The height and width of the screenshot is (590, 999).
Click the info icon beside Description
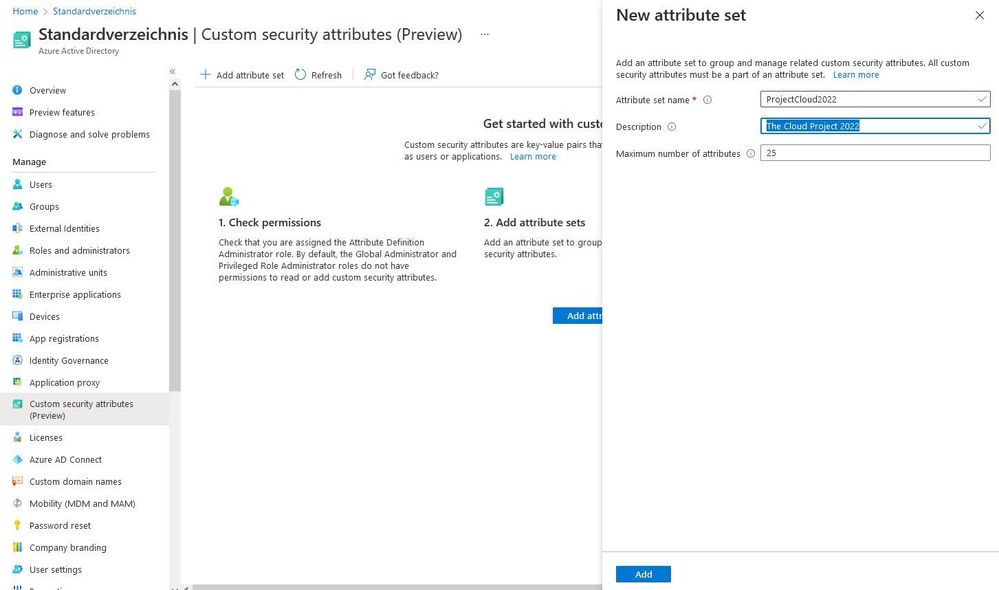672,127
